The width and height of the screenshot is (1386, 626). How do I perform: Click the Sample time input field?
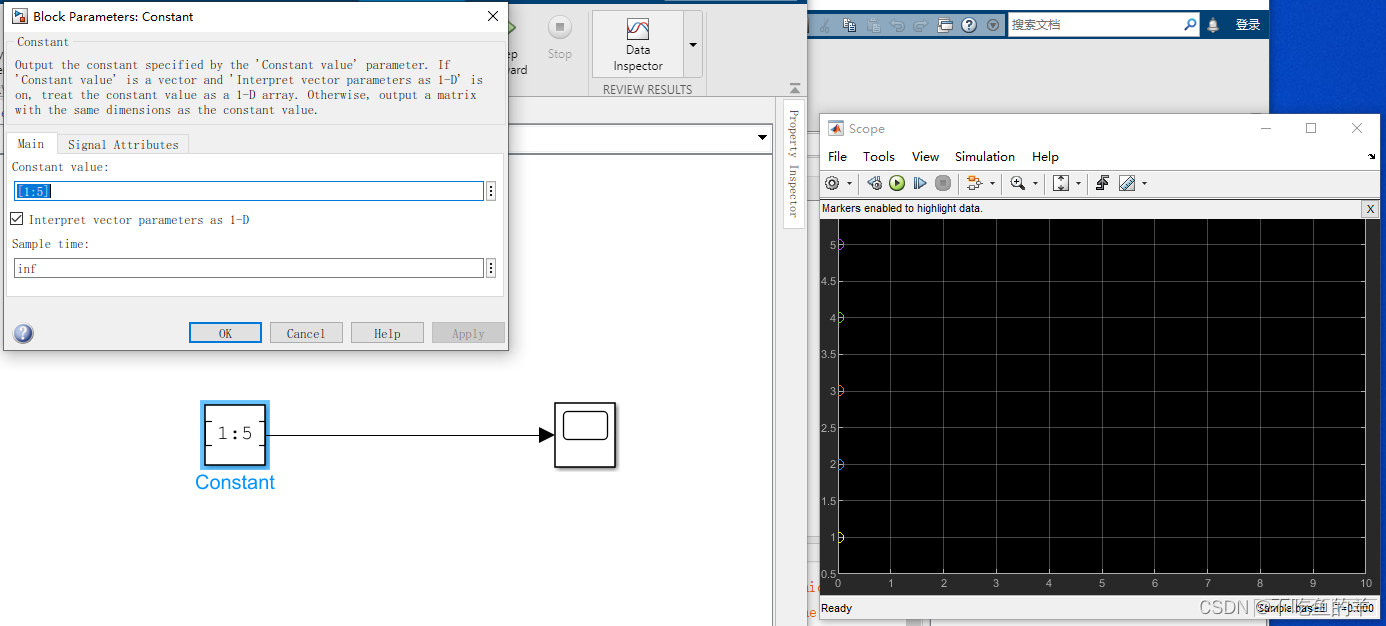coord(249,268)
